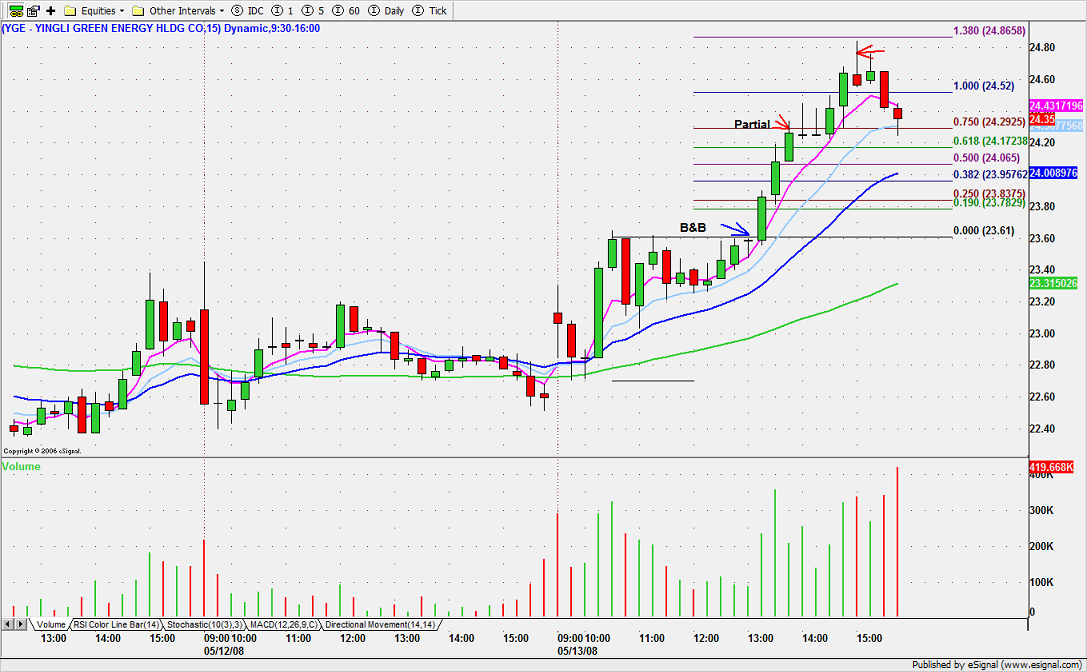
Task: Switch to the 1 minute interval
Action: [x=283, y=10]
